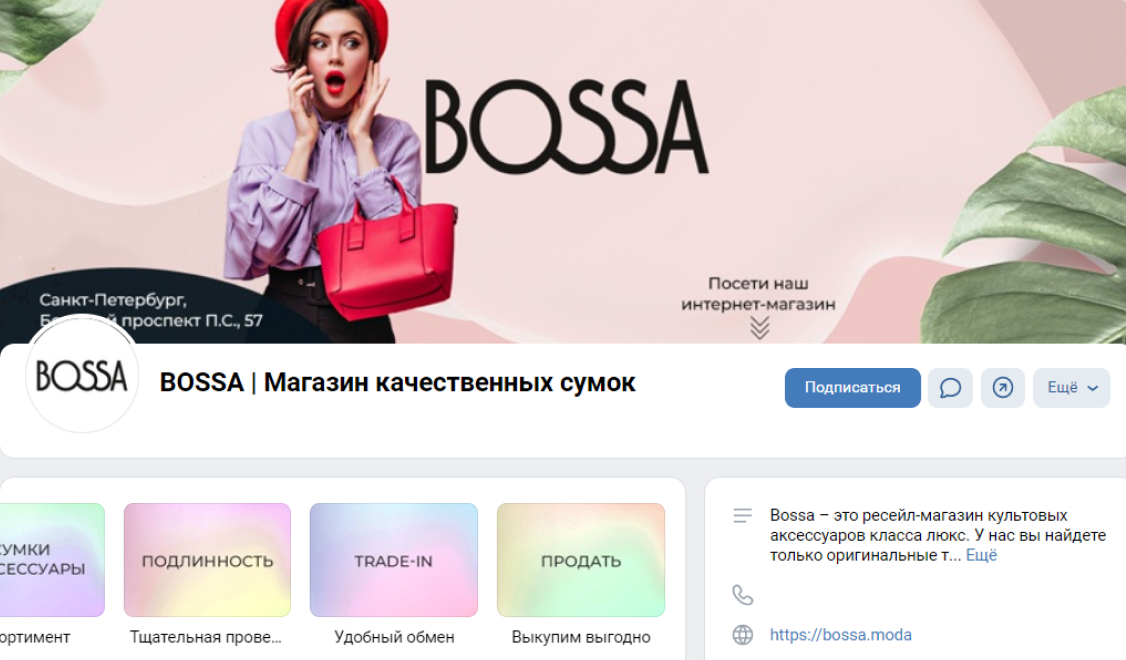Click the chevron arrow in Ещё button
The width and height of the screenshot is (1126, 660).
pyautogui.click(x=1093, y=389)
